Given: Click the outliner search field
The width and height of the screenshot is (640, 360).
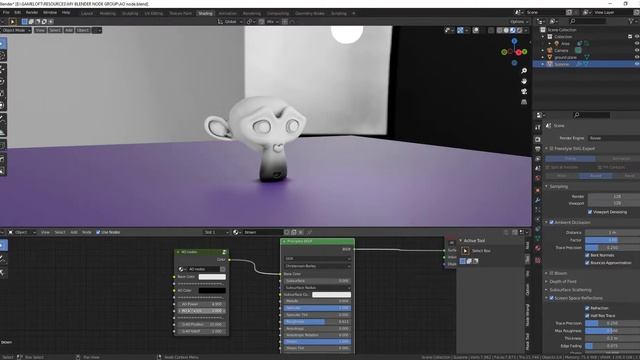Looking at the screenshot, I should click(587, 21).
